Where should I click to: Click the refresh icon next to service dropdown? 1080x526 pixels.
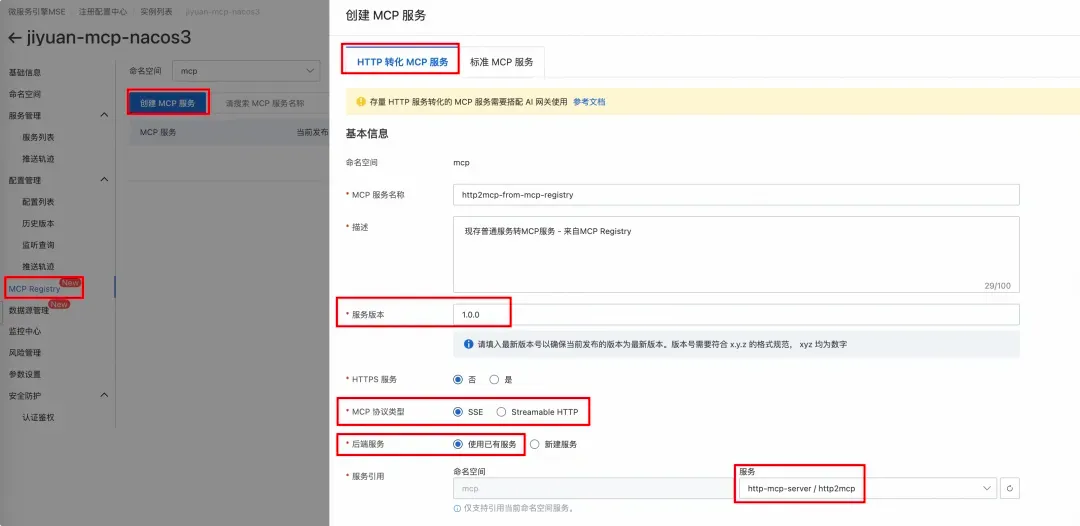pyautogui.click(x=1010, y=488)
